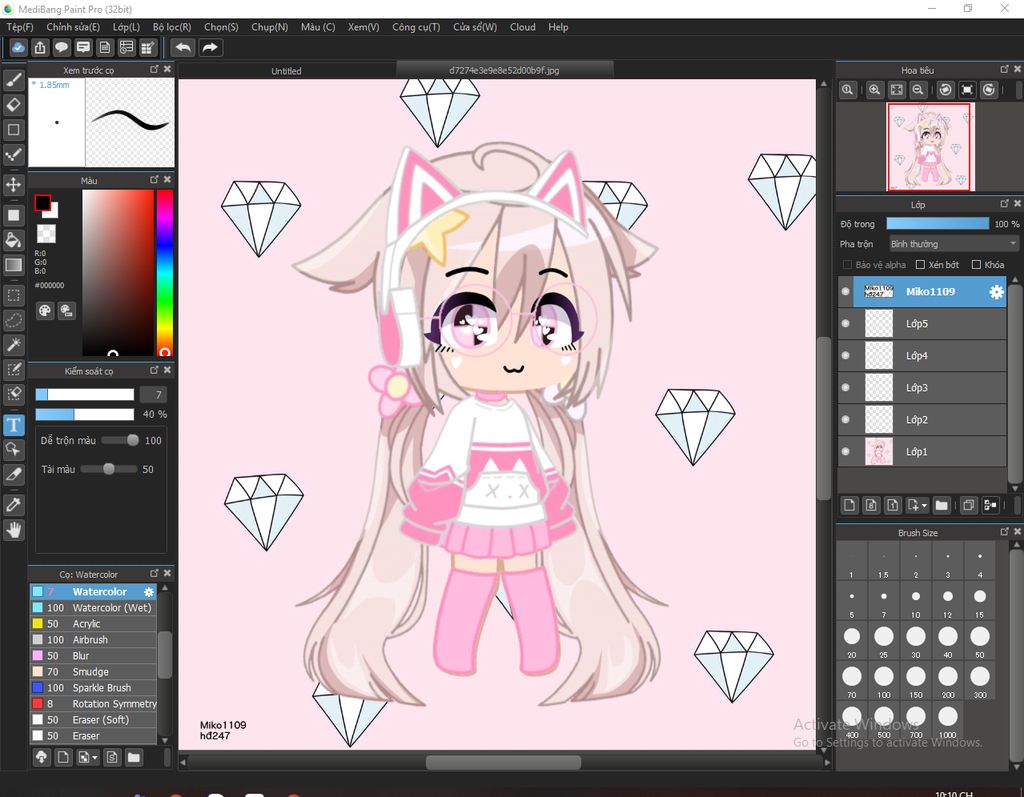Click the canvas horizontal scrollbar

[x=503, y=762]
